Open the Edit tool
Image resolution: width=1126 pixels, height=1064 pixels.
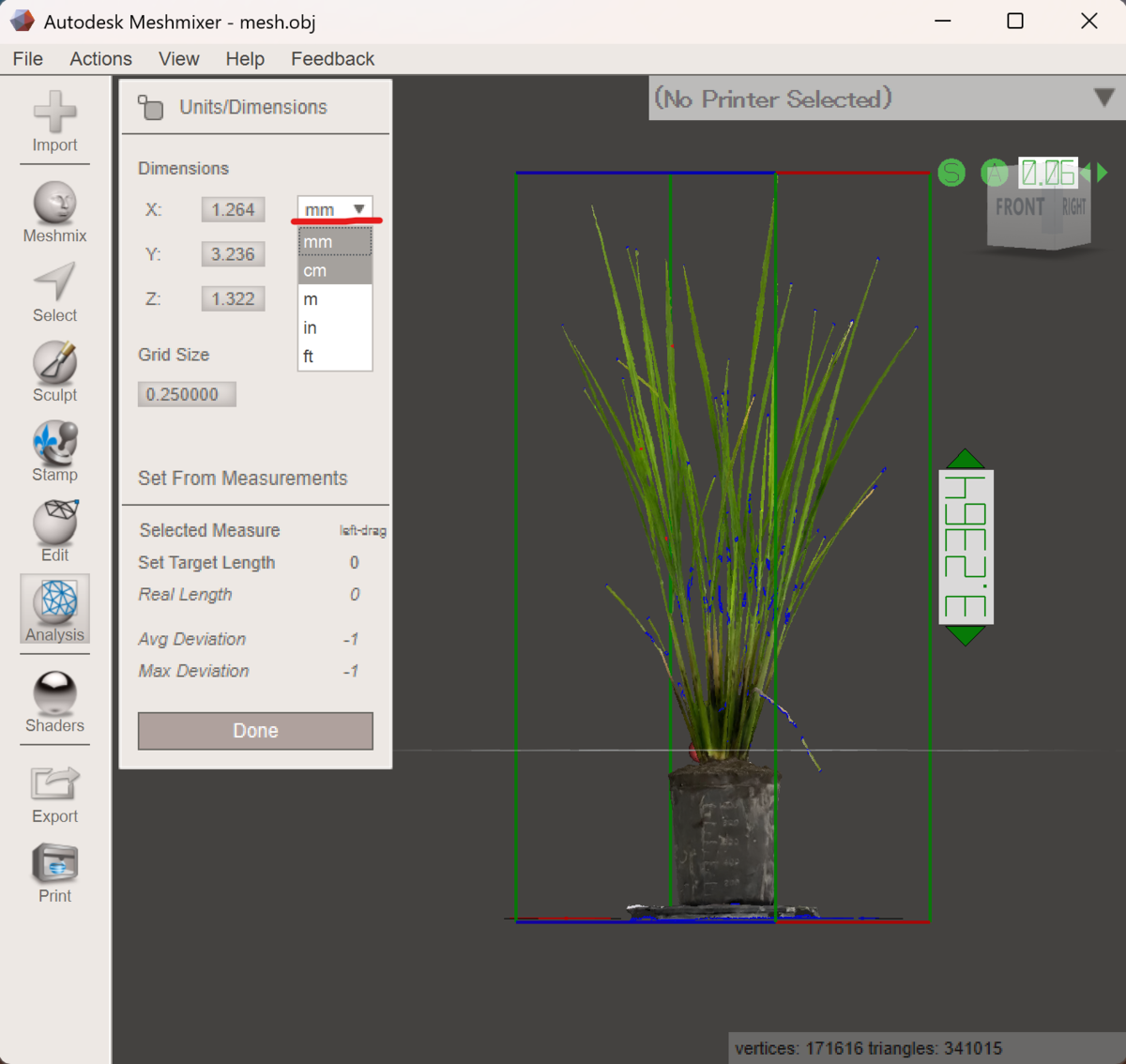pyautogui.click(x=54, y=531)
